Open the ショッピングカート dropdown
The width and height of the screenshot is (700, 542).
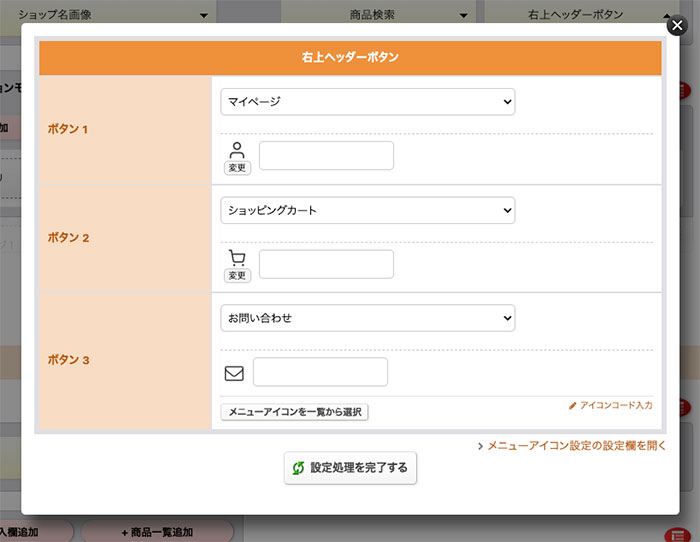pyautogui.click(x=367, y=210)
